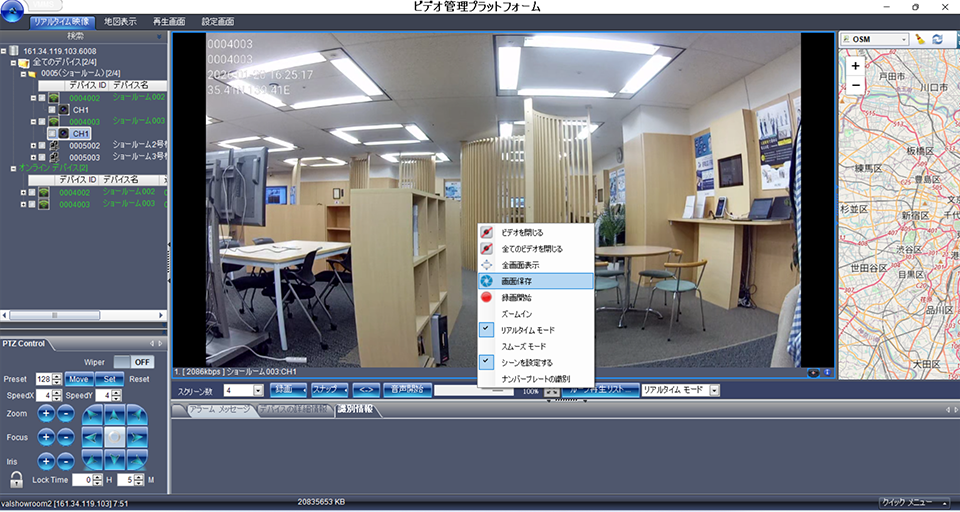Click the Preset Reset button
This screenshot has width=960, height=512.
139,379
